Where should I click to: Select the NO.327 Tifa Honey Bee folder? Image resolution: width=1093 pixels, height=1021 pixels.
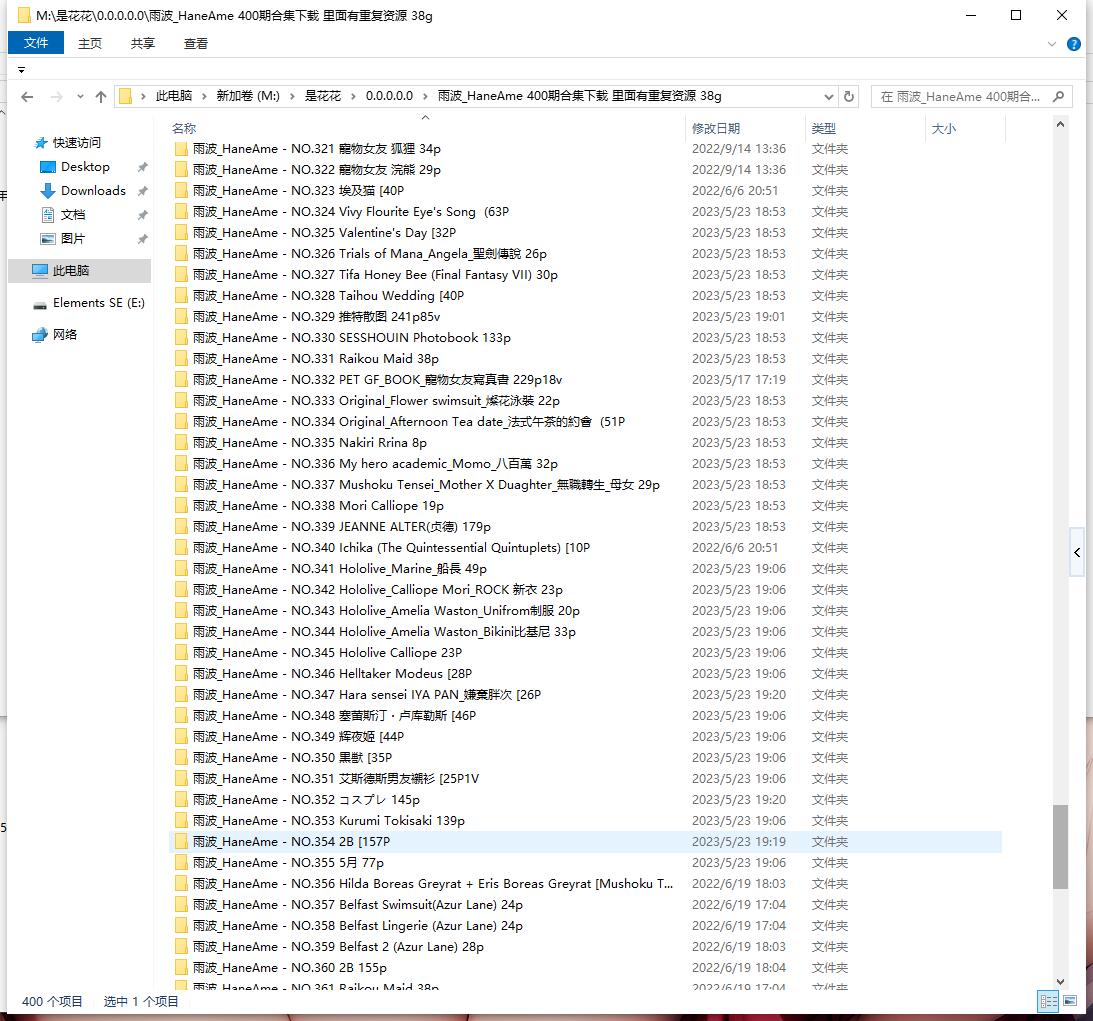[375, 275]
